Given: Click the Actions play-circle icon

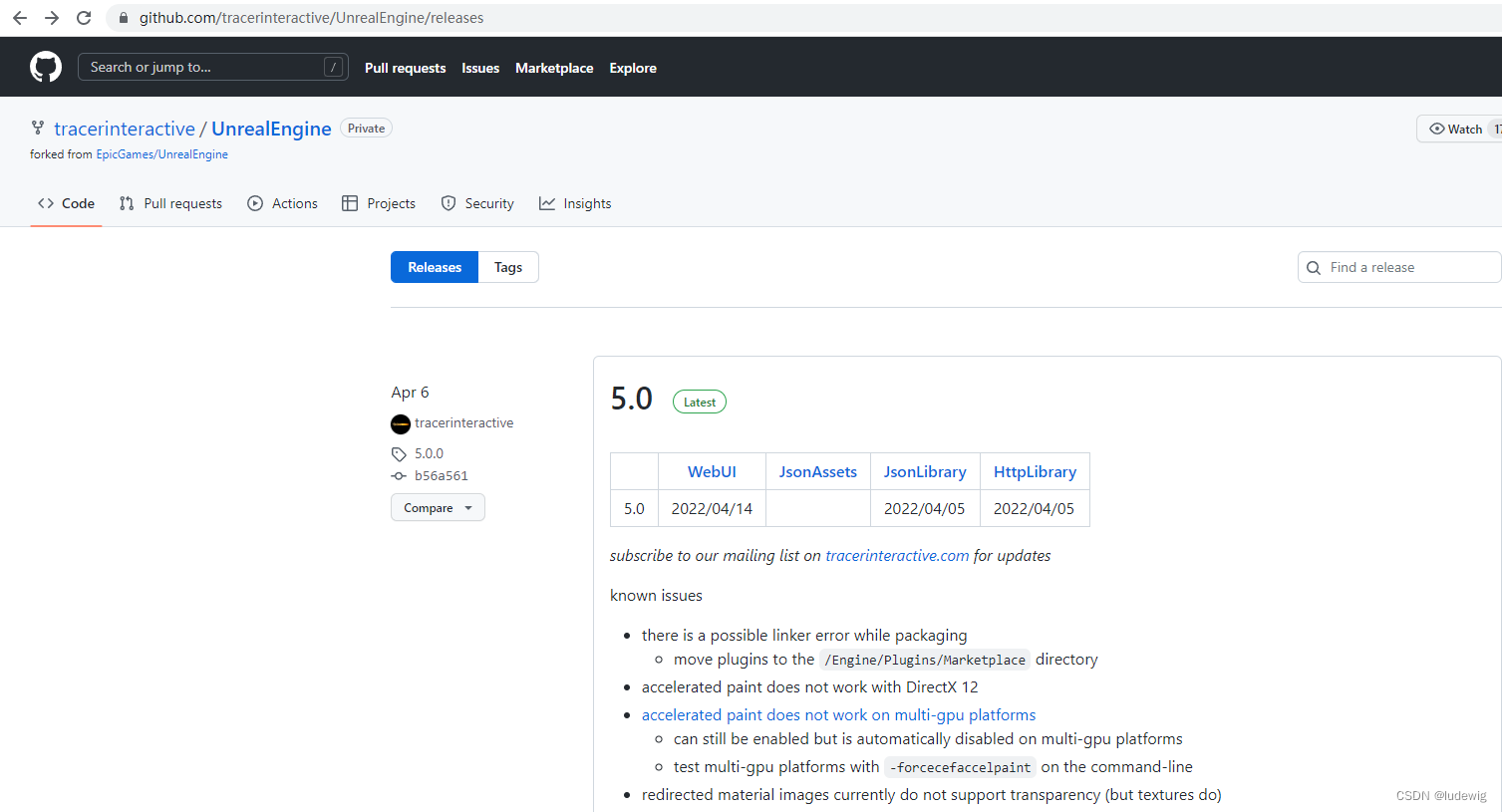Looking at the screenshot, I should 255,203.
